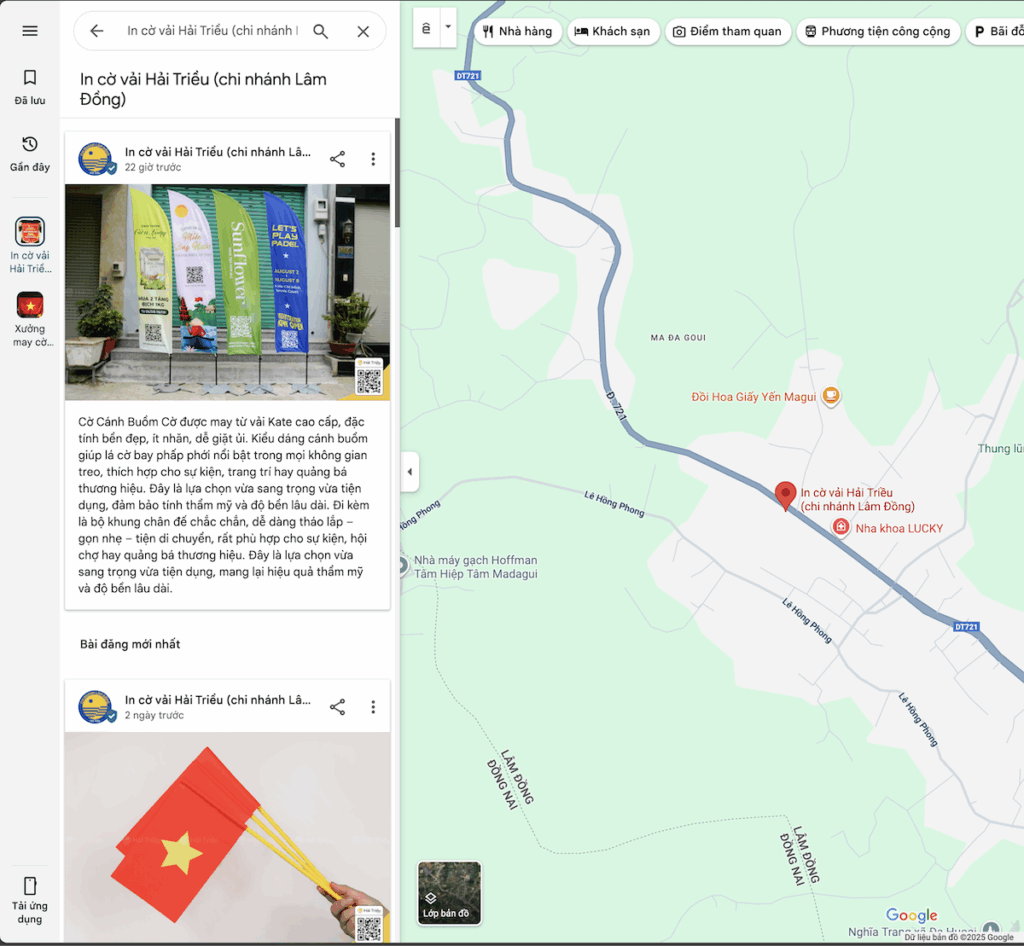Viewport: 1024px width, 946px height.
Task: Select In cờ vải Hải Triề... sidebar shortcut
Action: 30,245
